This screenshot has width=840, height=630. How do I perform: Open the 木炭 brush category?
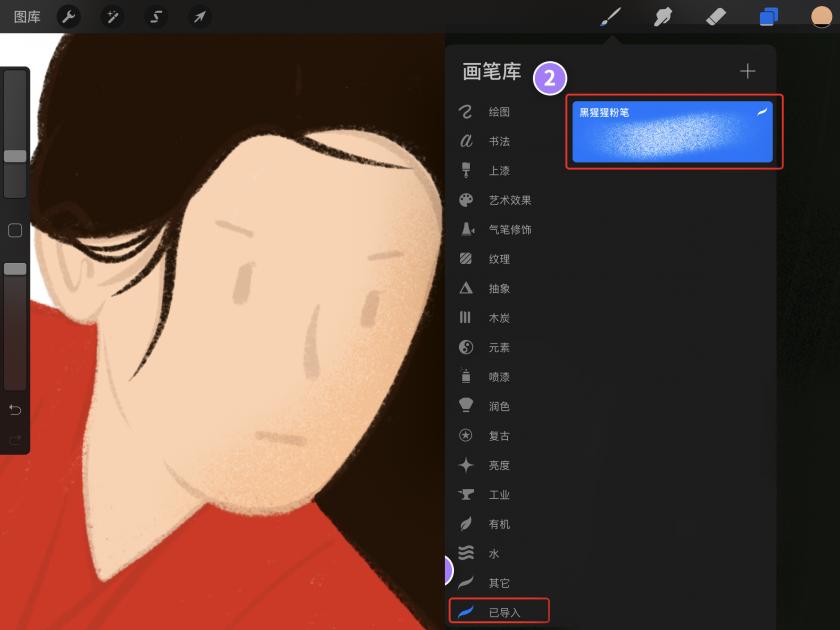499,318
